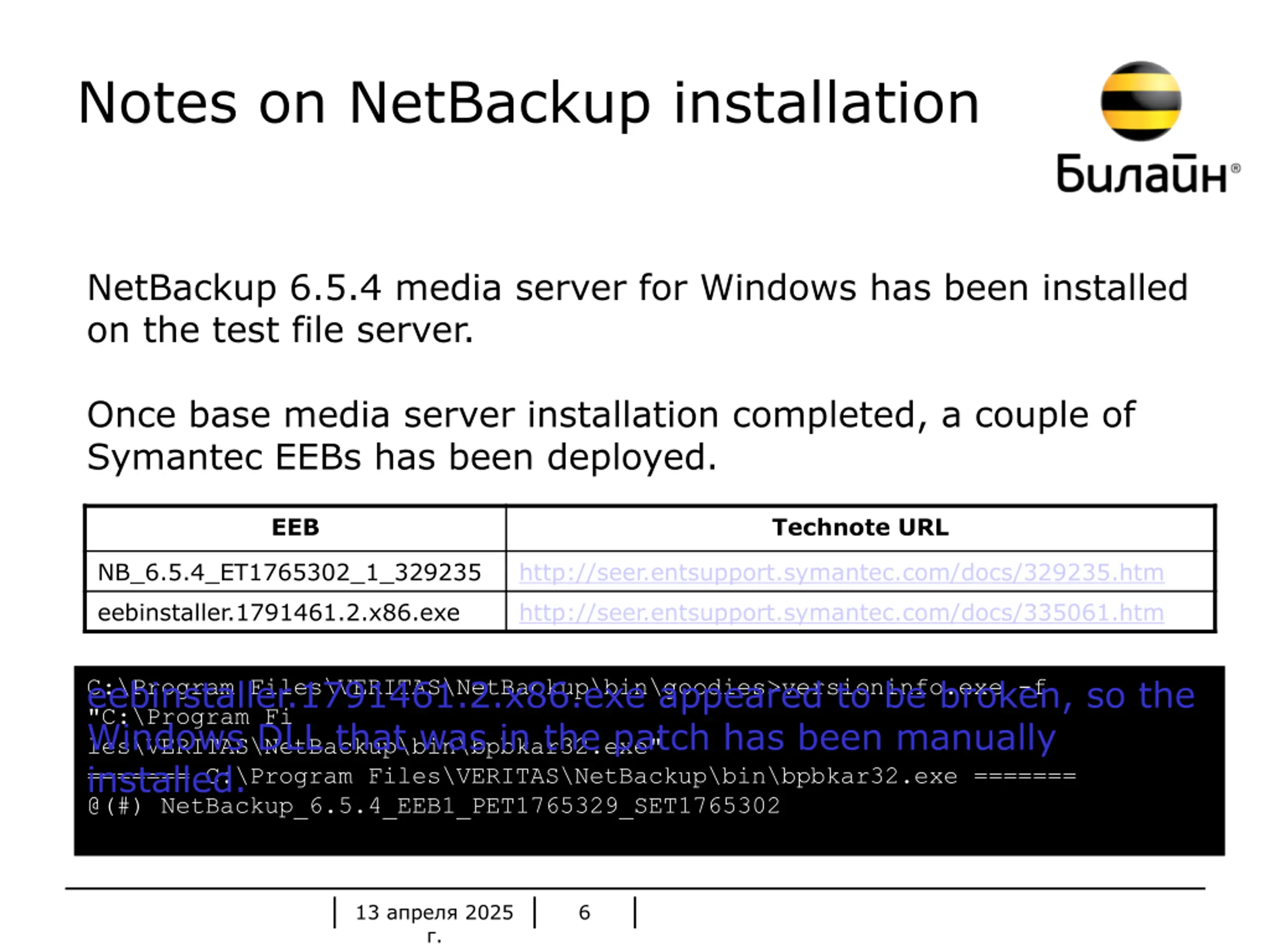Select the NB_6.5.4_ET1765302_1_329235 table cell

(295, 572)
